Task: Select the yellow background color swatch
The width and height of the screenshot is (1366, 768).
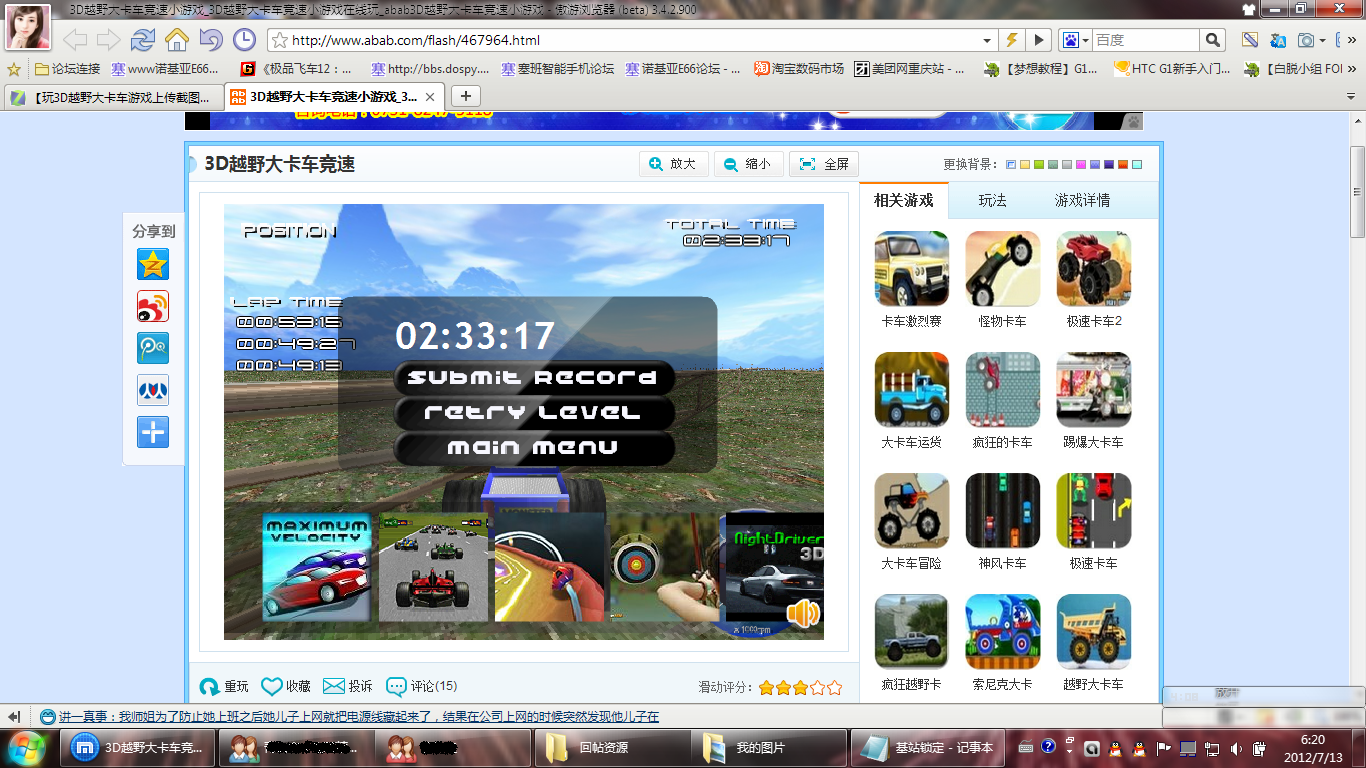Action: (x=1025, y=165)
